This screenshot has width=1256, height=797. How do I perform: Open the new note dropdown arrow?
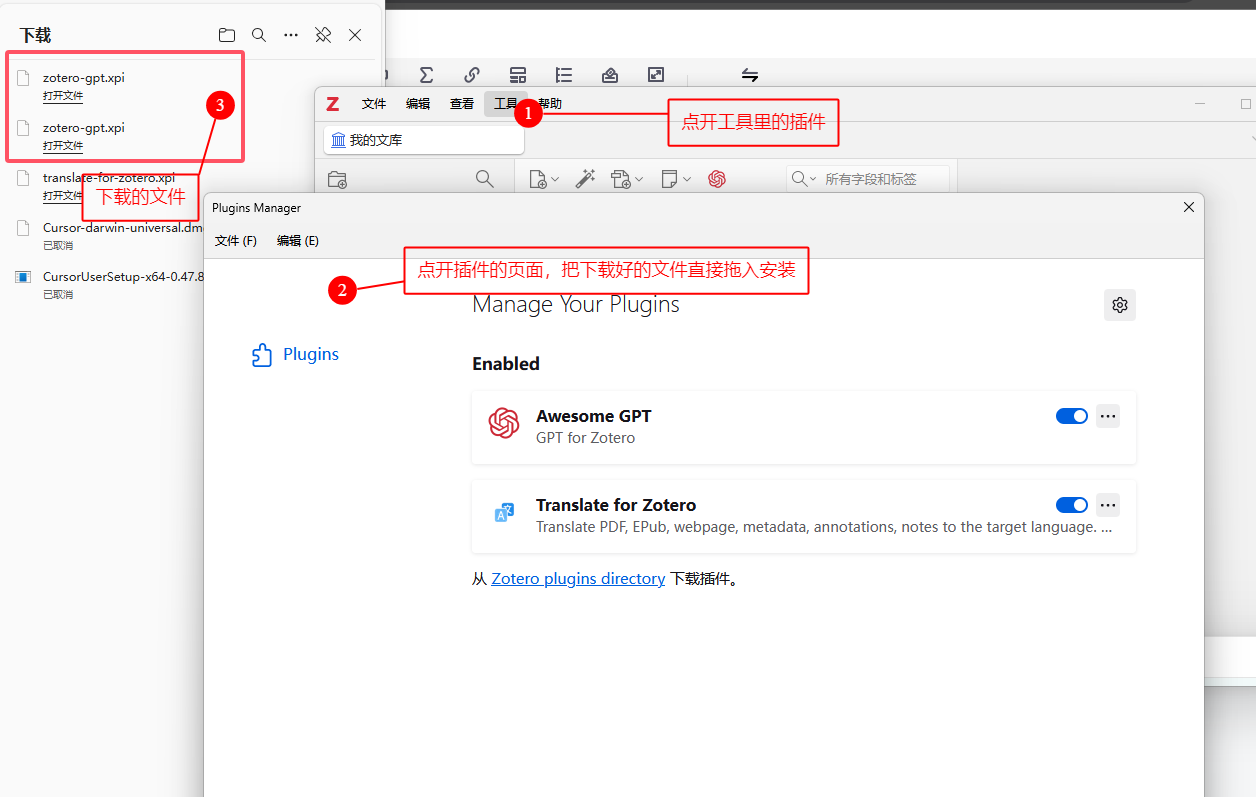[x=688, y=178]
